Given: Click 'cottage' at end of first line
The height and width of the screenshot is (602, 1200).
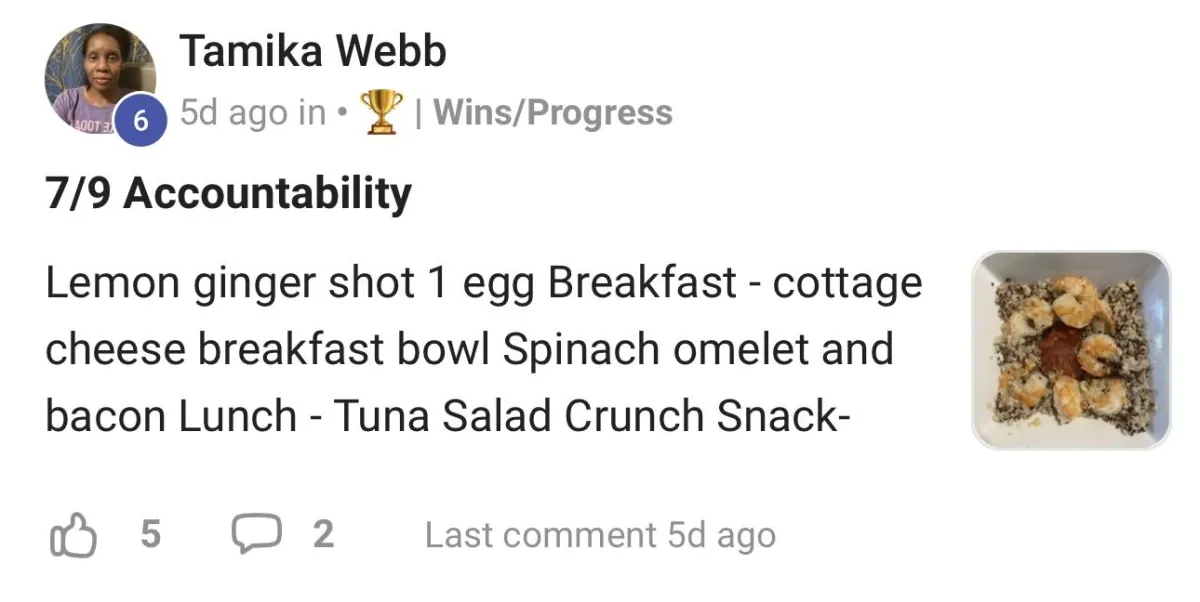Looking at the screenshot, I should 847,285.
